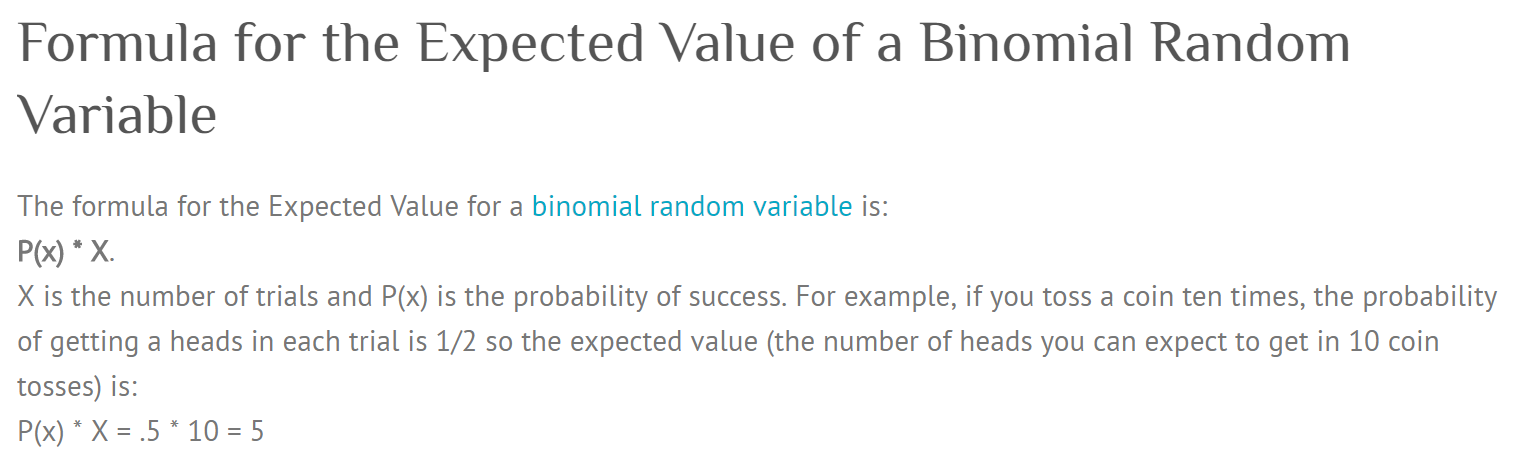Click the word 'Binomial' in the heading
The width and height of the screenshot is (1516, 466).
1018,44
